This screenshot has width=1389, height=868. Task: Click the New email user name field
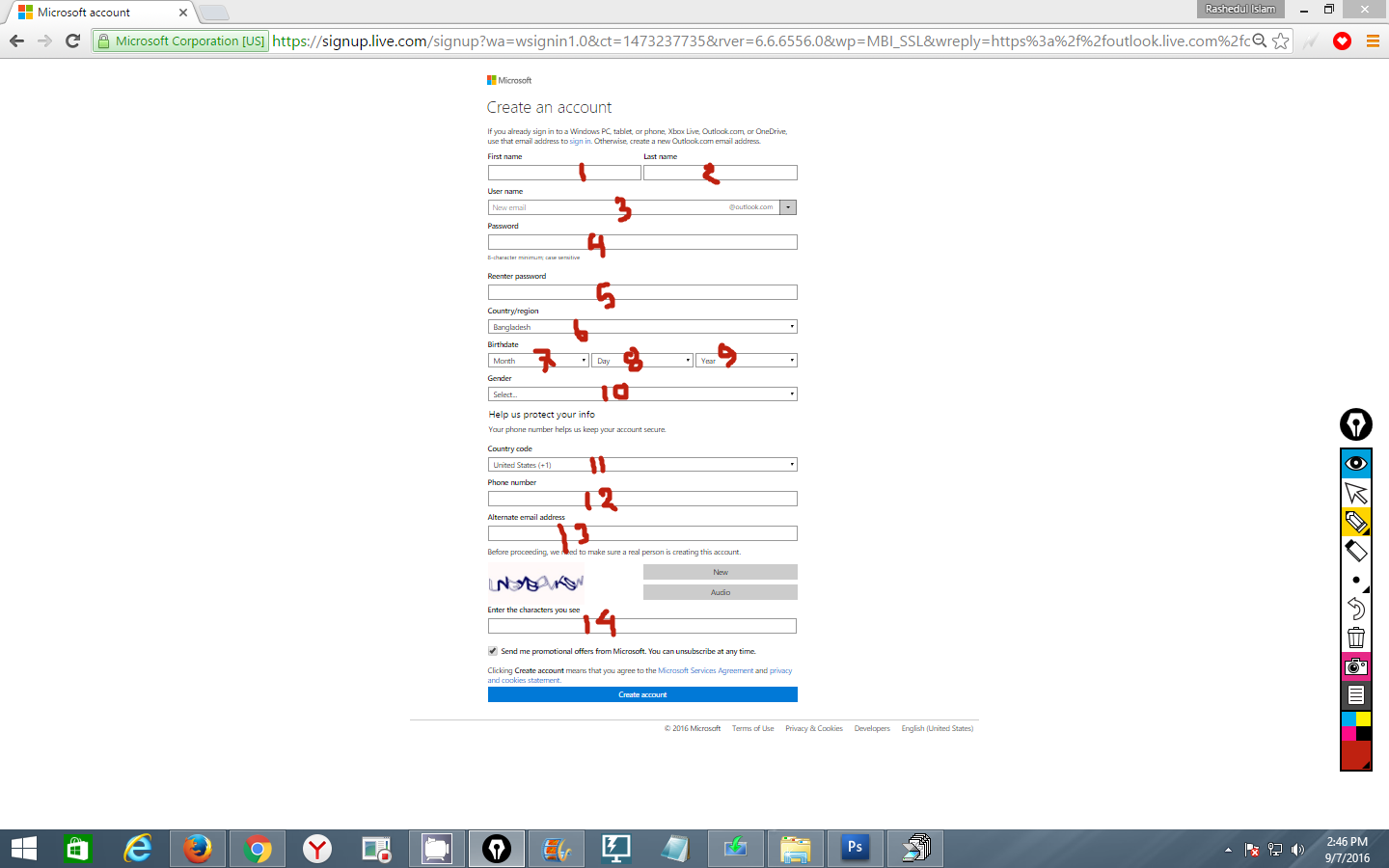point(634,207)
